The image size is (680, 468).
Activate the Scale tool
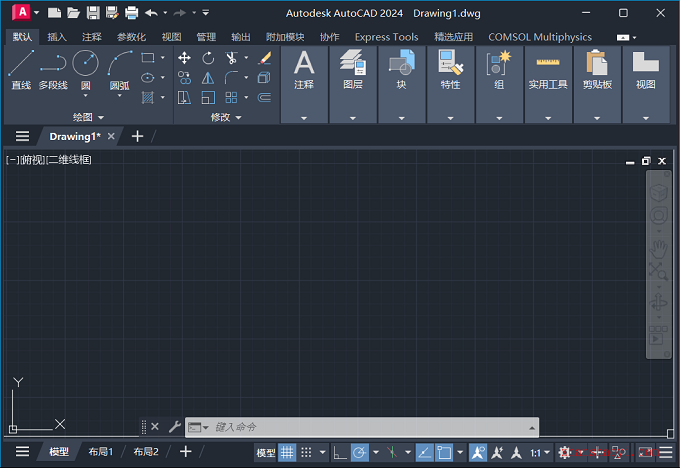(208, 98)
